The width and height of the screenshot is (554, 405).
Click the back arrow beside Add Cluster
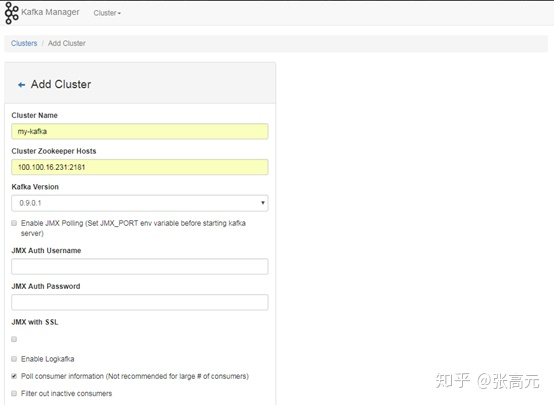coord(22,85)
